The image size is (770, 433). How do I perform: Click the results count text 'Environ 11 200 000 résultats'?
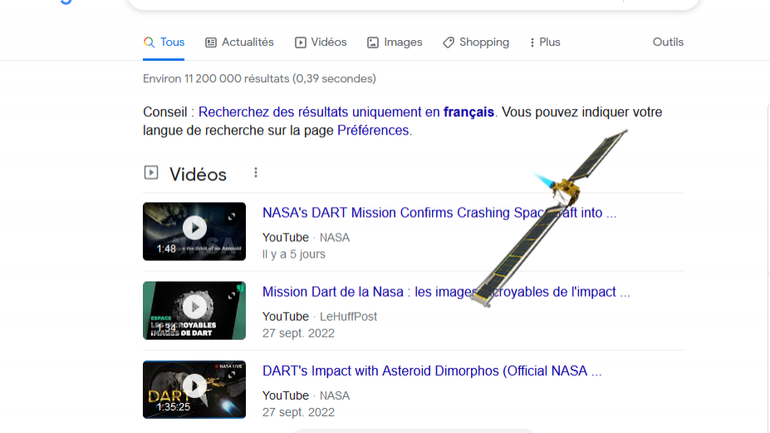coord(216,79)
